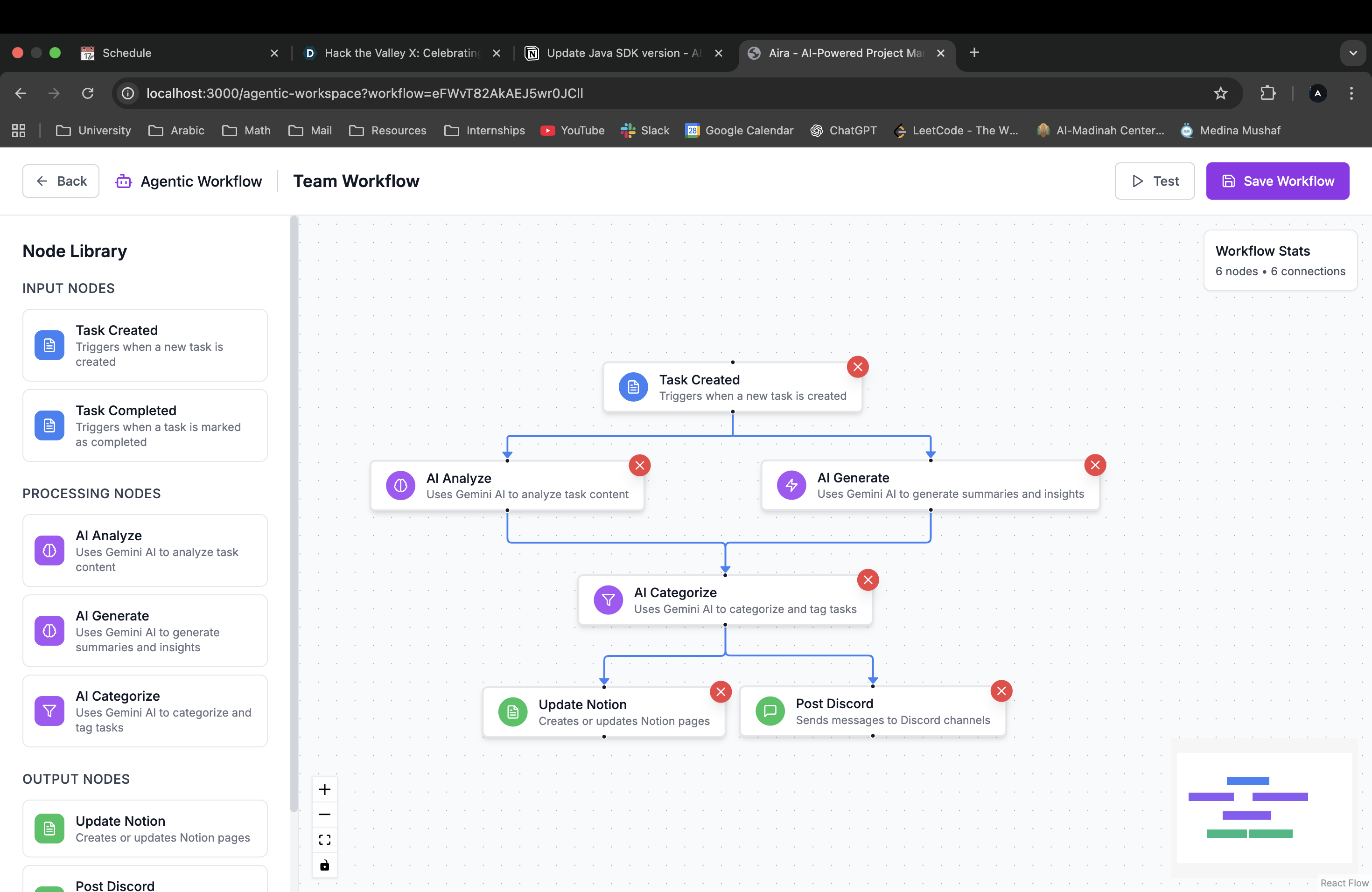Select the Update Notion node in library
This screenshot has height=892, width=1372.
point(145,828)
